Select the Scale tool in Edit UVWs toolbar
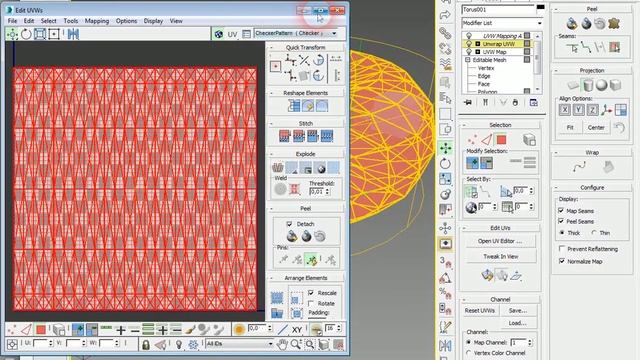This screenshot has height=360, width=640. (40, 34)
